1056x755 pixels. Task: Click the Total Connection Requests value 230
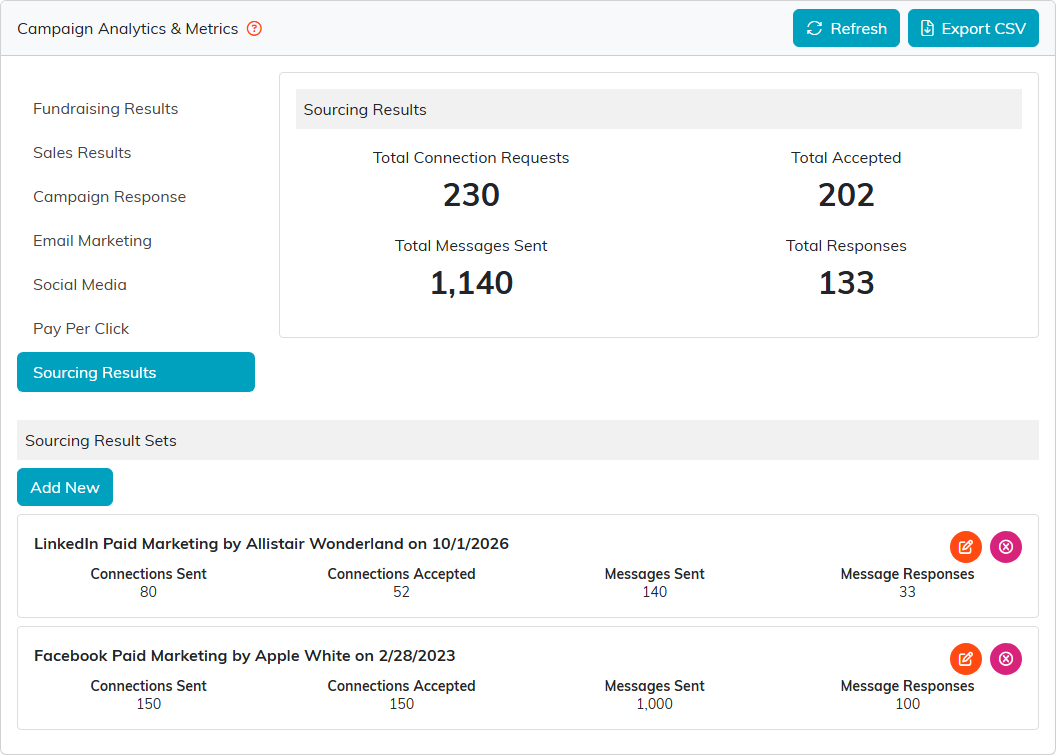(x=471, y=195)
